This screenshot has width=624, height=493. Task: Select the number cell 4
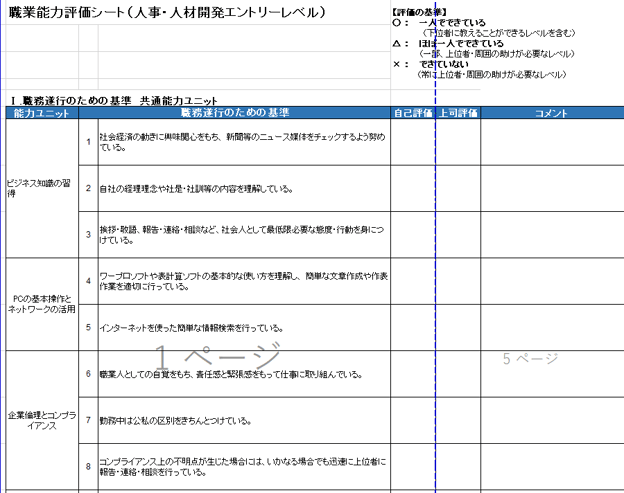tap(88, 281)
